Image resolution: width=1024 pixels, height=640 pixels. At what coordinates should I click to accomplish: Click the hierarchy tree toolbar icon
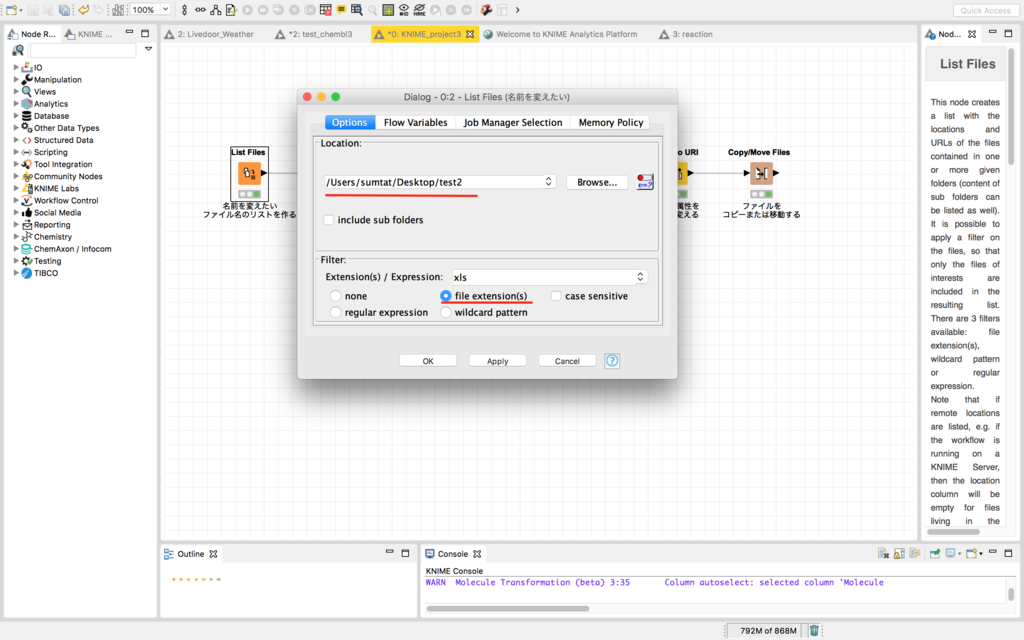[216, 10]
